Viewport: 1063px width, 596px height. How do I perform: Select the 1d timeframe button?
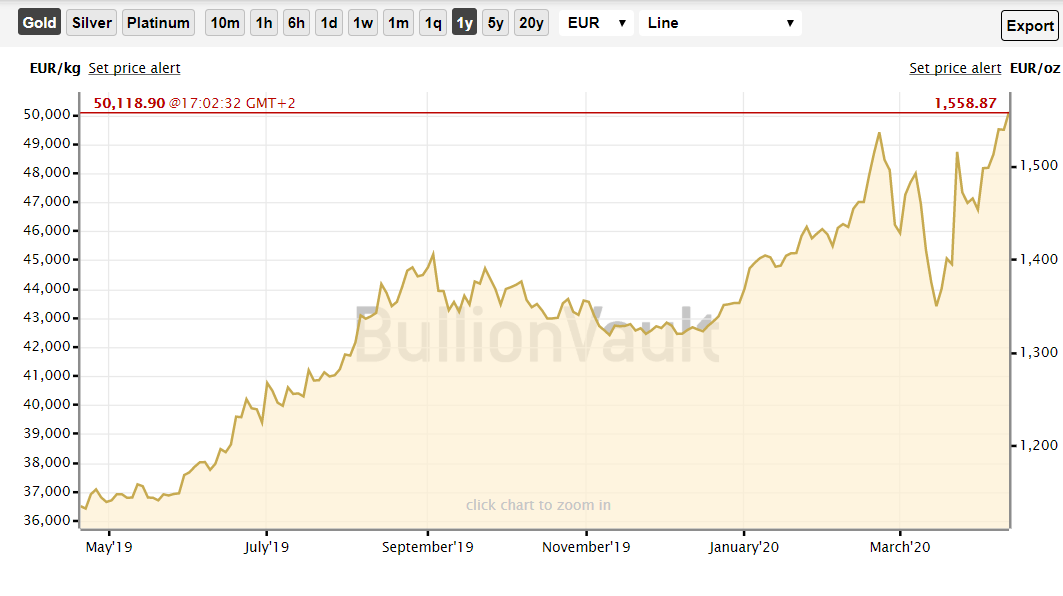(x=328, y=22)
